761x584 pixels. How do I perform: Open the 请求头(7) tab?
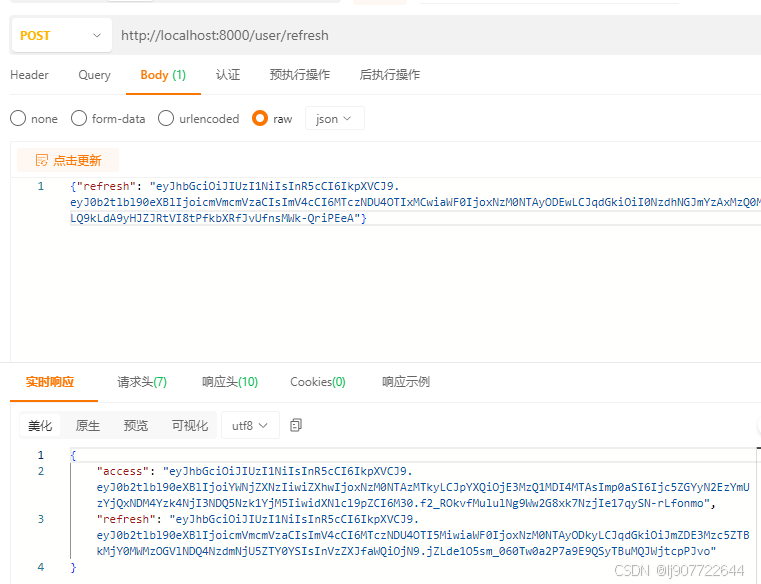(x=142, y=382)
